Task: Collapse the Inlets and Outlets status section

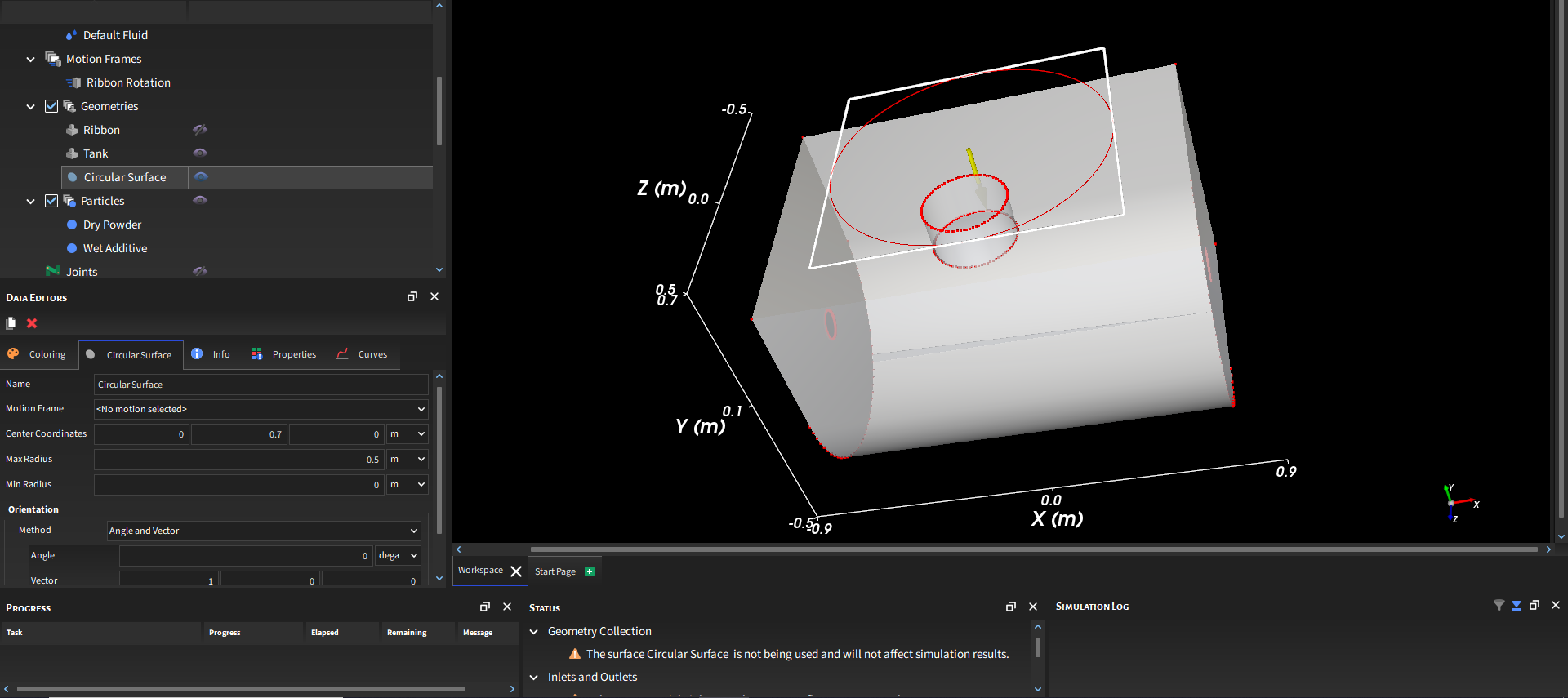Action: (x=534, y=678)
